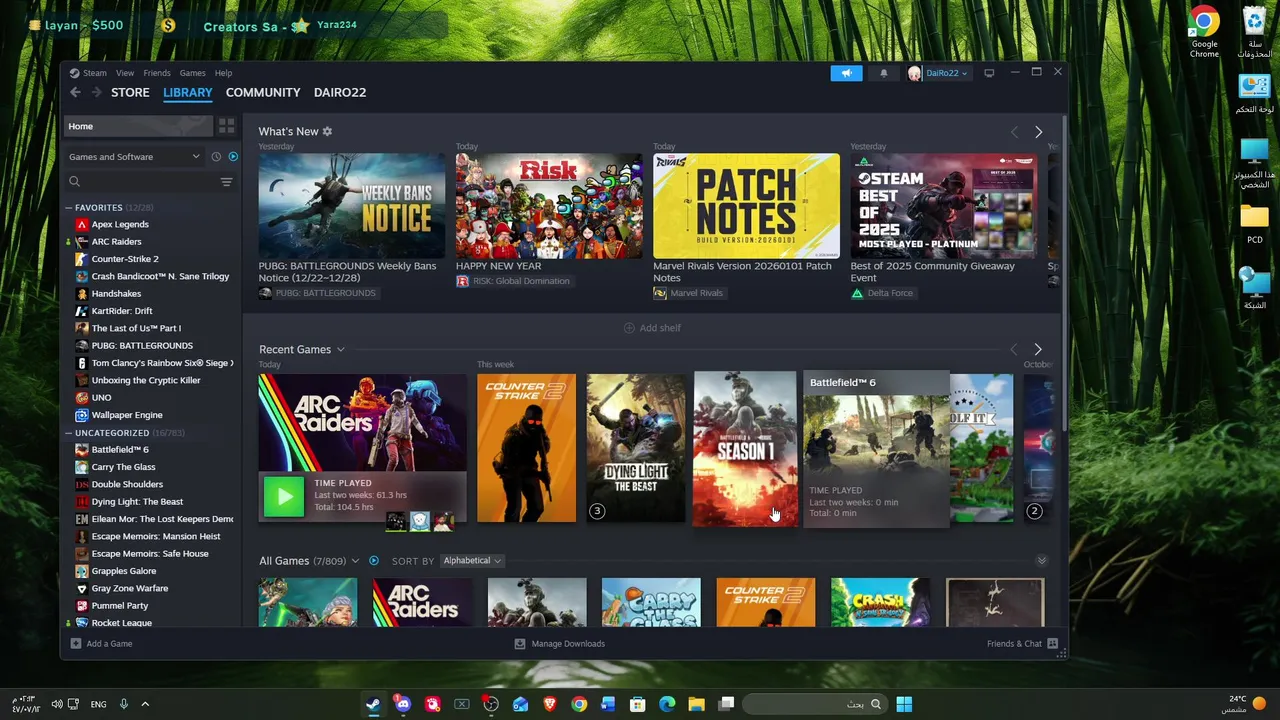Viewport: 1280px width, 720px height.
Task: Open All Games shelf dropdown
Action: 355,561
